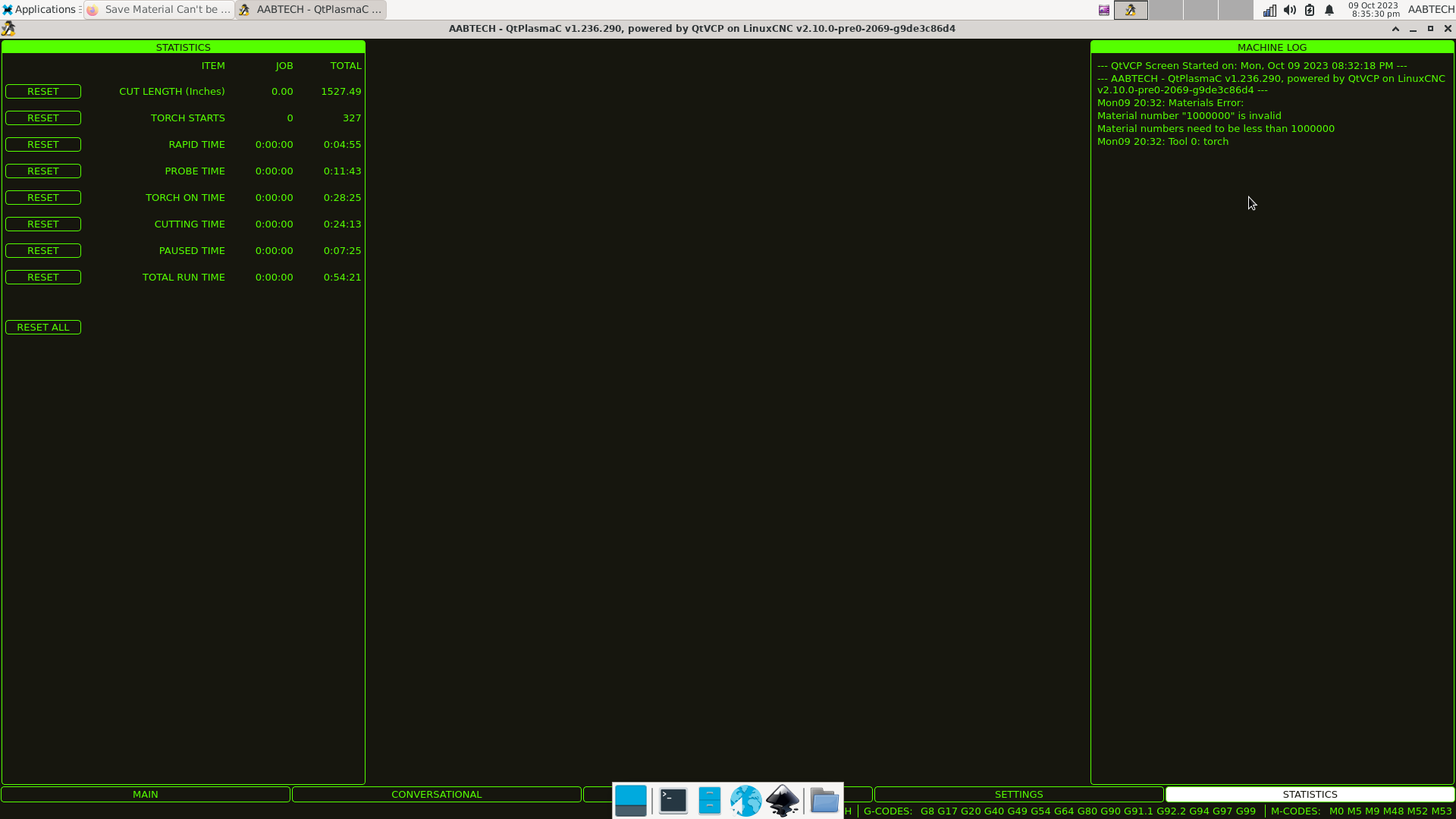
Task: Click the probe time total 0:11:43
Action: 343,171
